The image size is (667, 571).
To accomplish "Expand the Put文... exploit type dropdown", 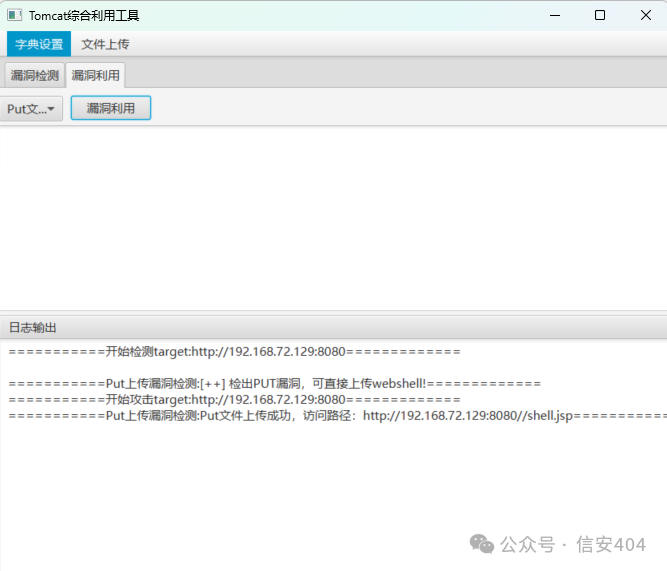I will pyautogui.click(x=31, y=108).
